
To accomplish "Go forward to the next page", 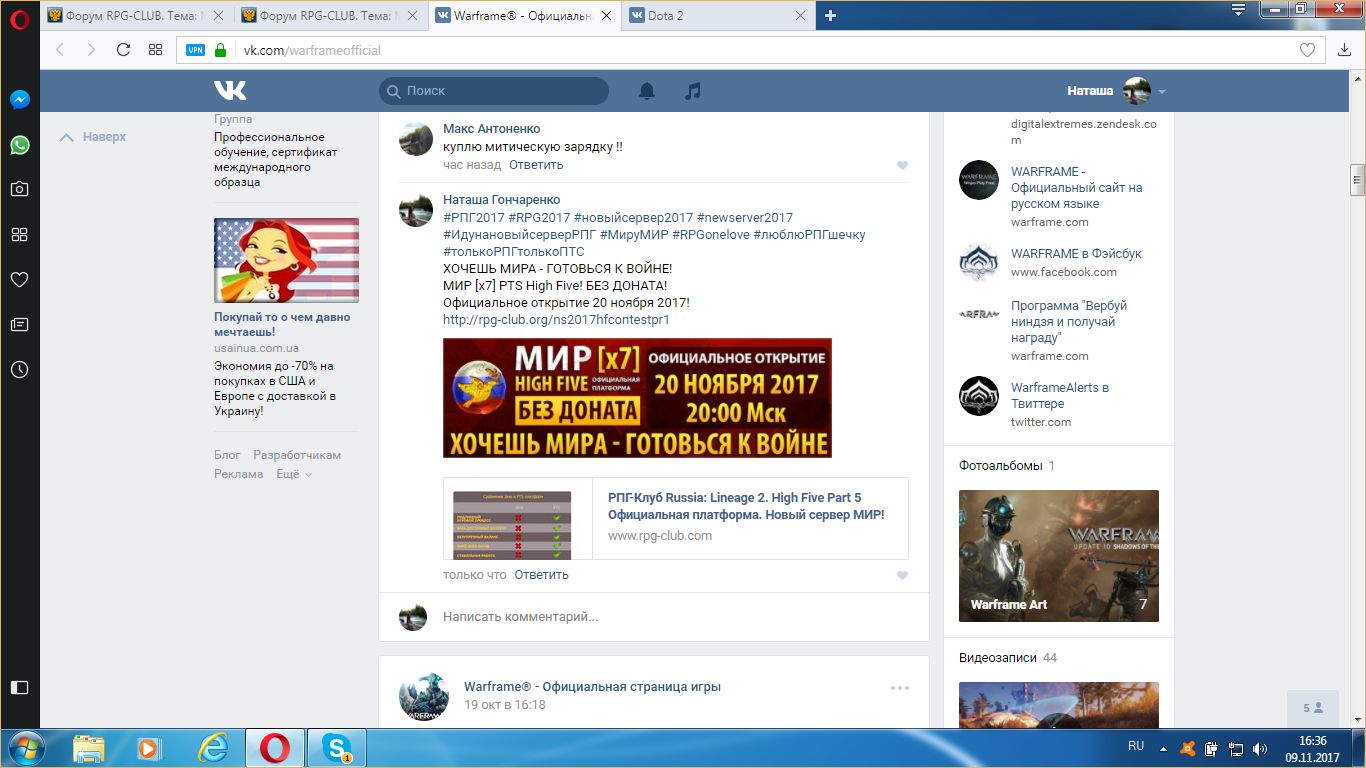I will 91,49.
